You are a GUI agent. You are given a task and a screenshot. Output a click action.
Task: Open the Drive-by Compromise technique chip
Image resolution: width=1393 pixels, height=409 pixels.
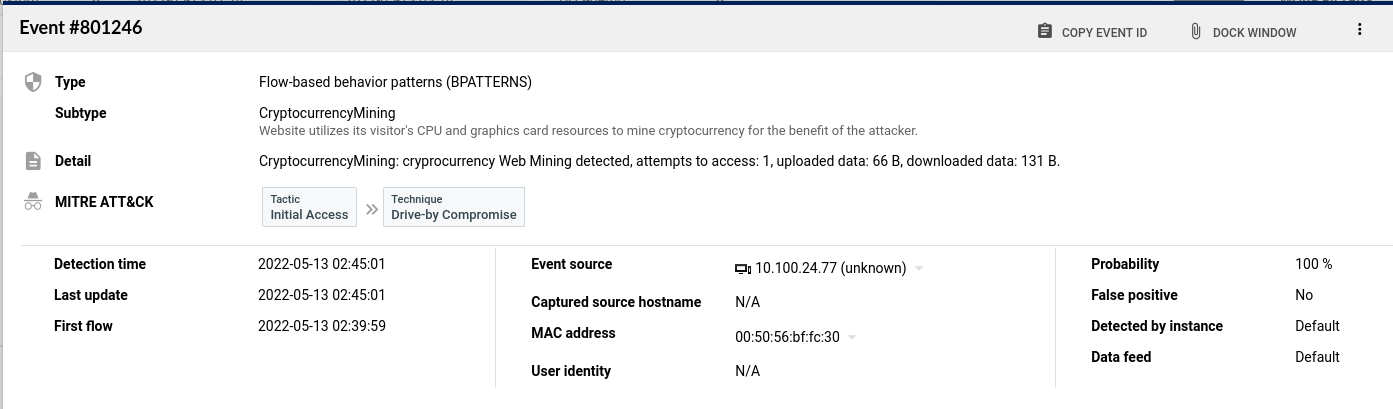coord(454,207)
